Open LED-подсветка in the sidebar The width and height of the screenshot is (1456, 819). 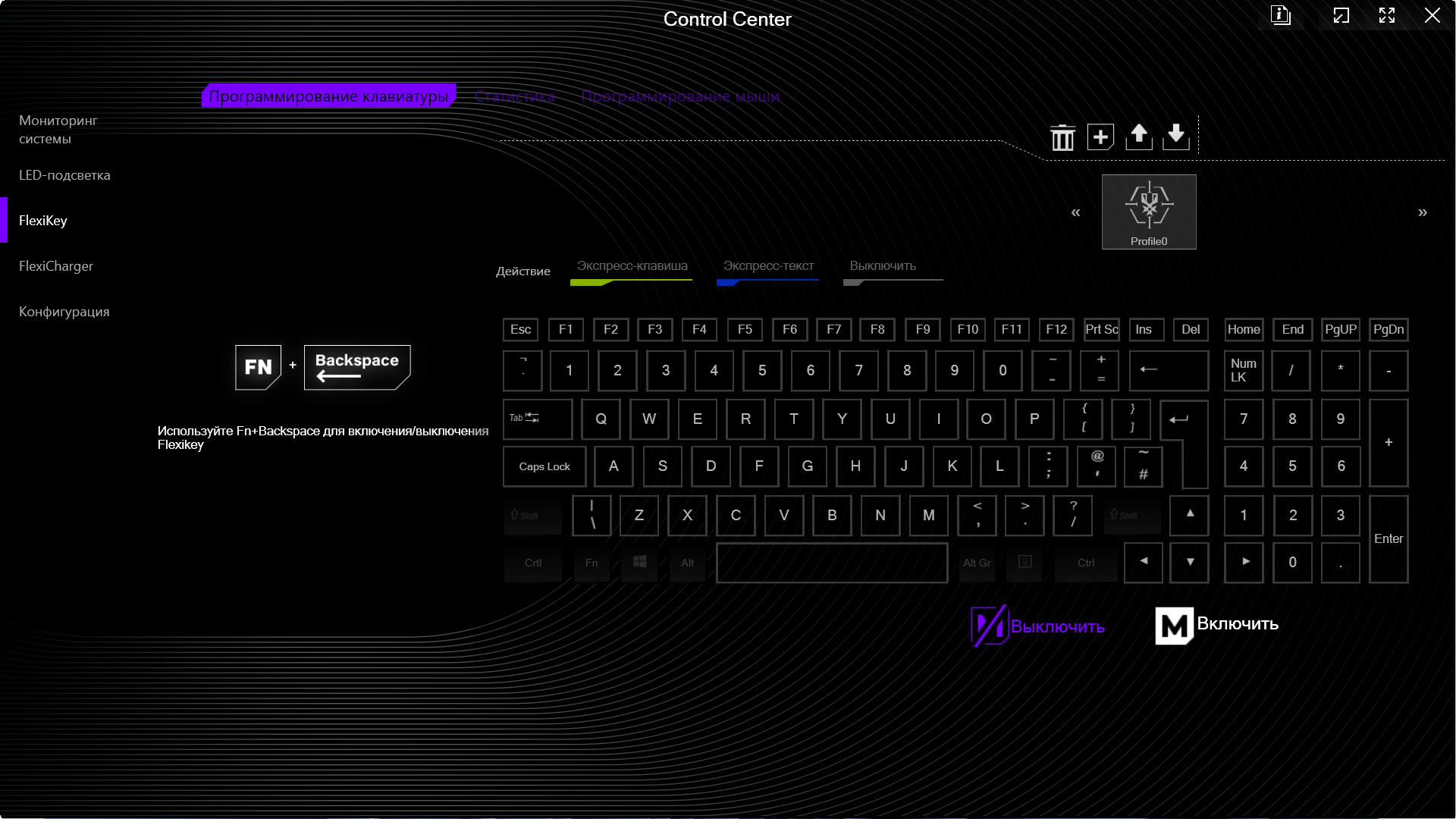click(64, 175)
